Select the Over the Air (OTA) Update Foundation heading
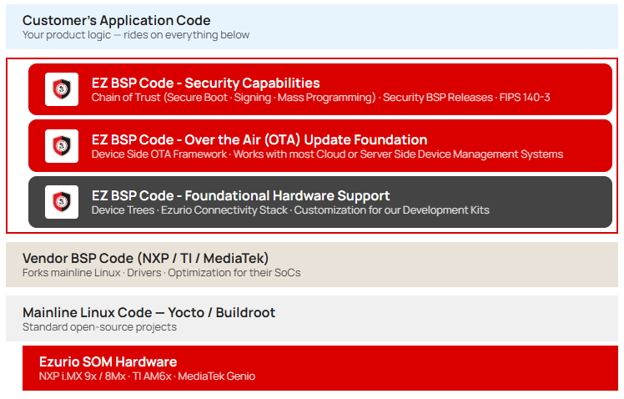Image resolution: width=624 pixels, height=399 pixels. point(259,140)
